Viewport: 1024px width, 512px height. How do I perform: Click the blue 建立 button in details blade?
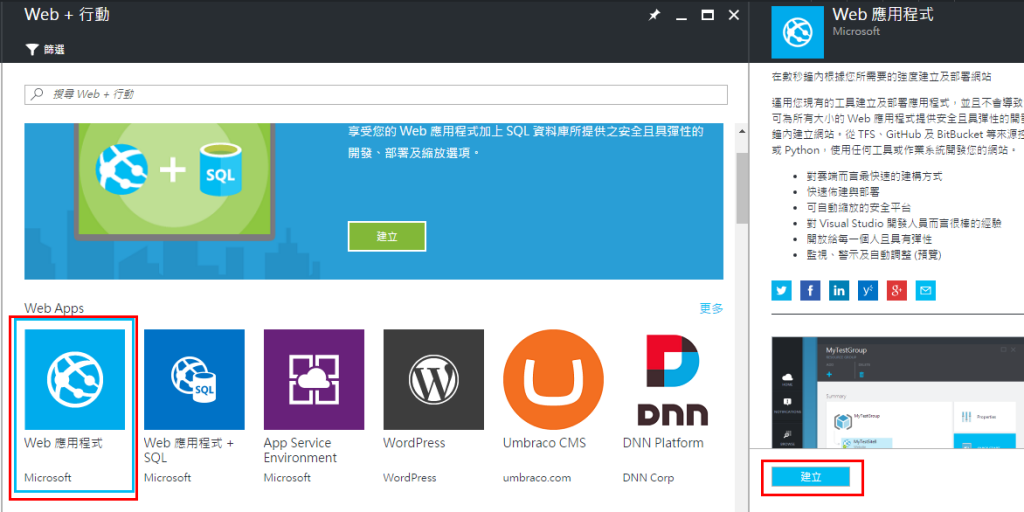810,477
